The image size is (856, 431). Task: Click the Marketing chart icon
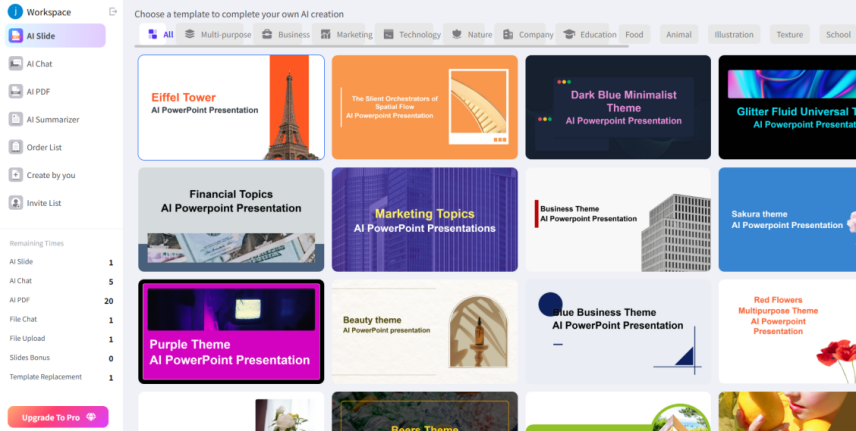pos(325,34)
